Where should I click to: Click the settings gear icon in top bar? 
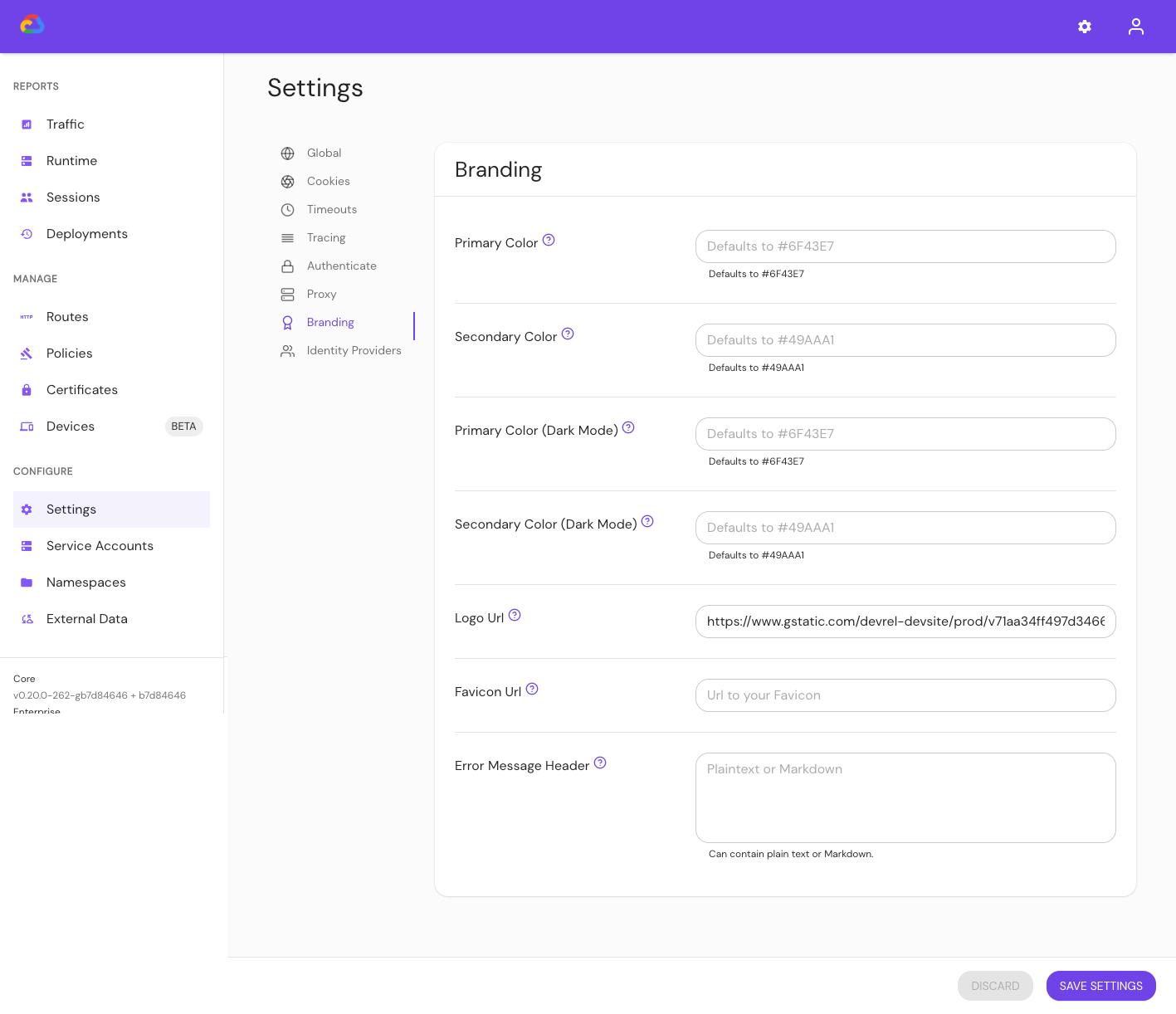[x=1084, y=27]
